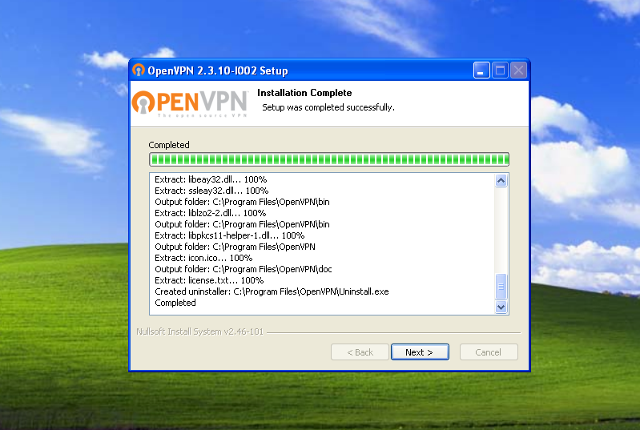Click the log scrollbar thumb
The height and width of the screenshot is (430, 640).
click(501, 287)
